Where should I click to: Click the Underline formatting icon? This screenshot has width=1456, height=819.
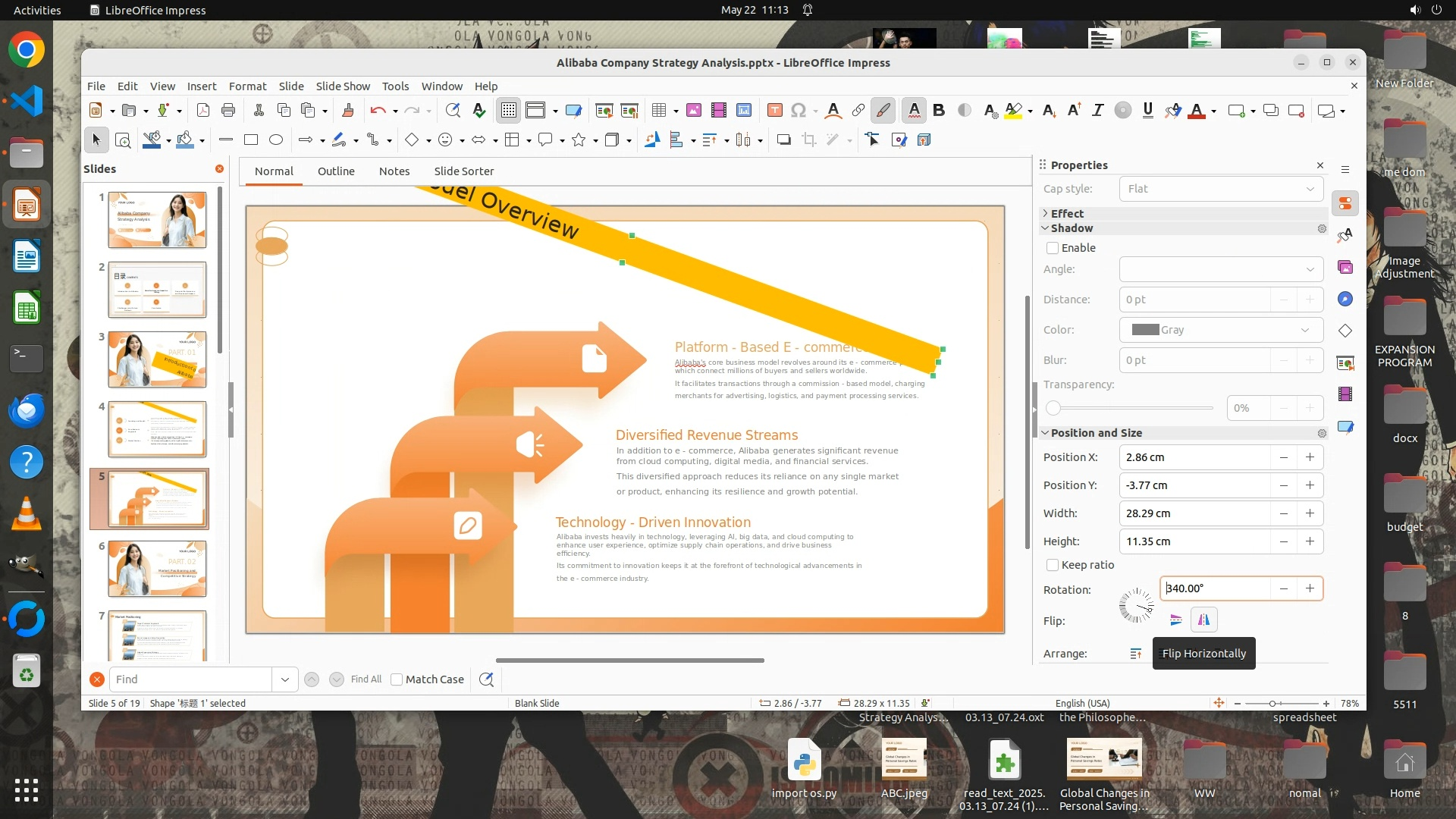coord(1147,111)
